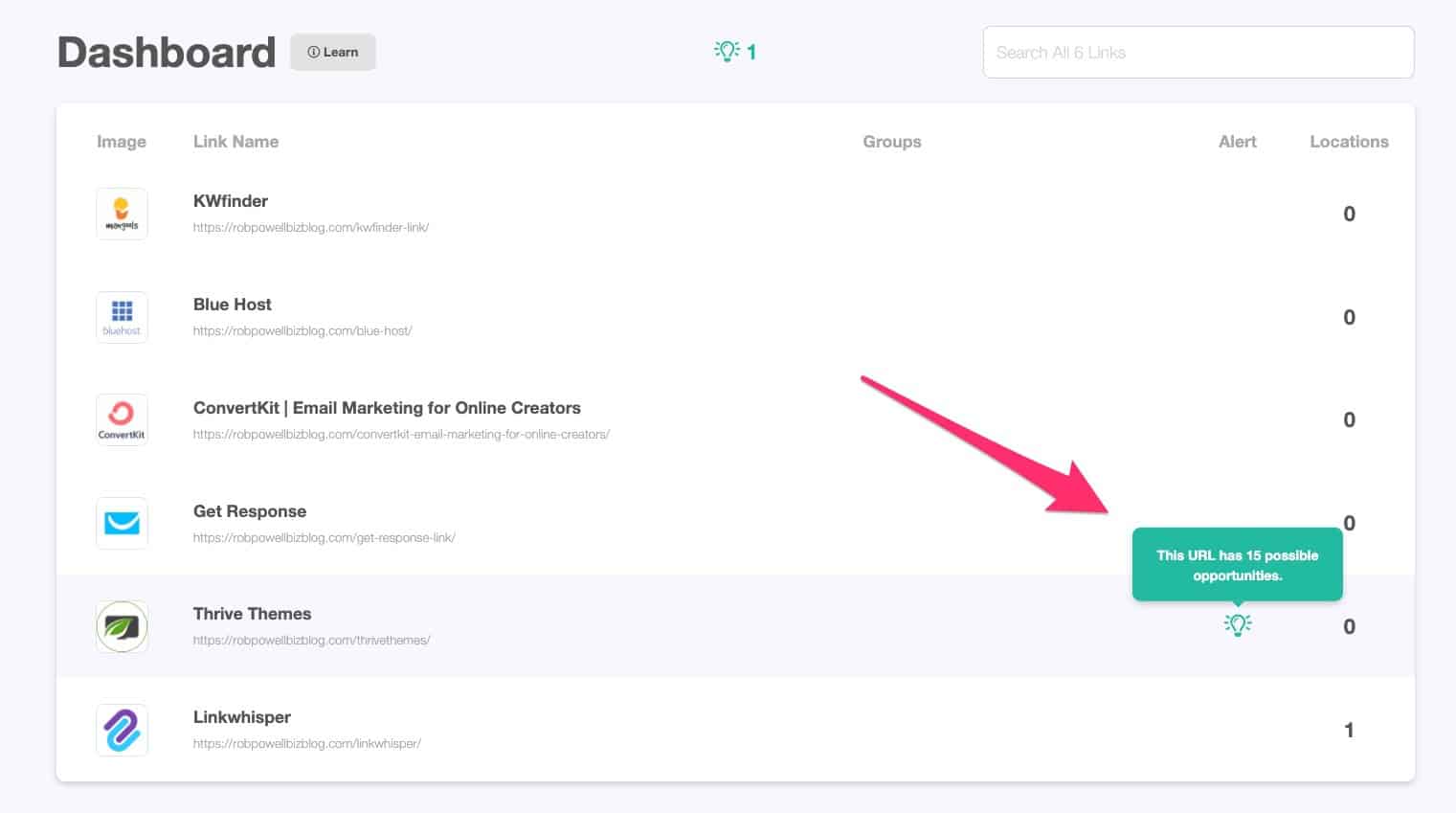Click the blue-host URL under Blue Host
The height and width of the screenshot is (813, 1456).
tap(302, 330)
